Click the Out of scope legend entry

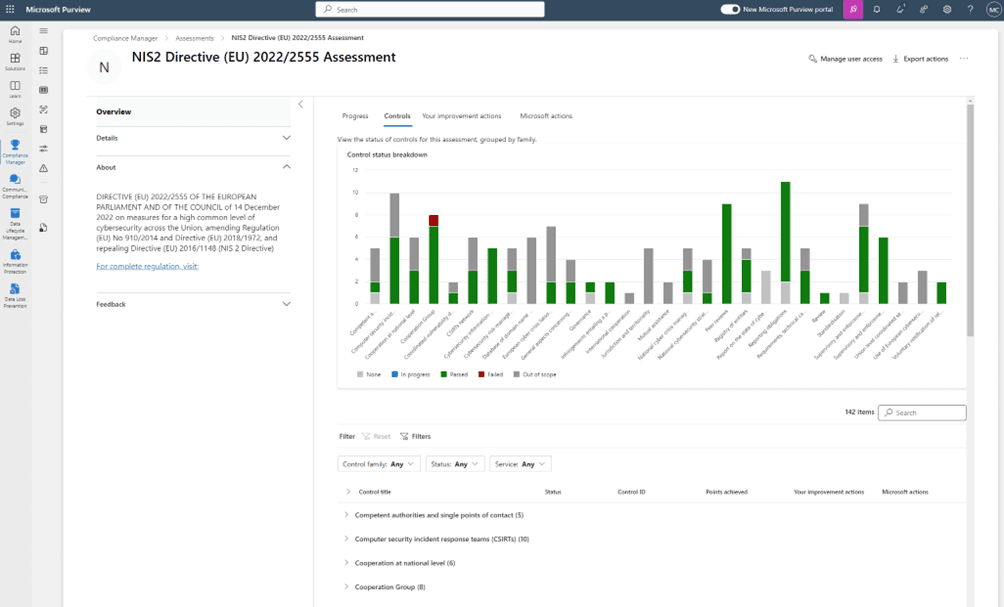tap(535, 375)
